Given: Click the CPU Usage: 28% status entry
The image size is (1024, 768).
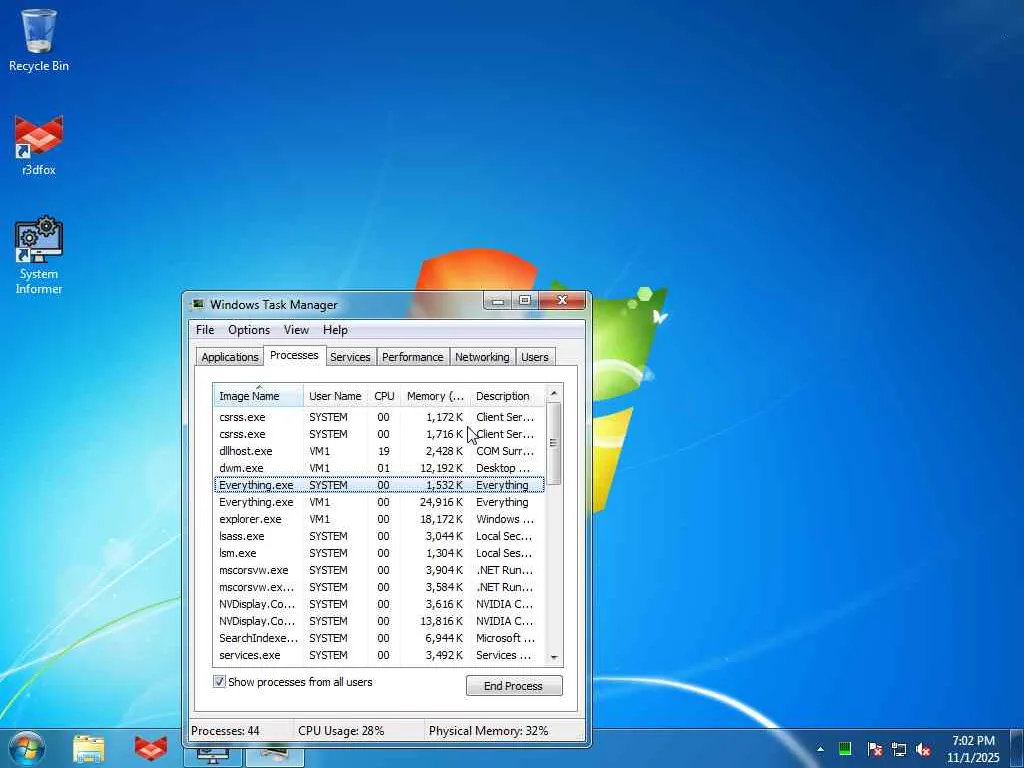Looking at the screenshot, I should pyautogui.click(x=341, y=731).
